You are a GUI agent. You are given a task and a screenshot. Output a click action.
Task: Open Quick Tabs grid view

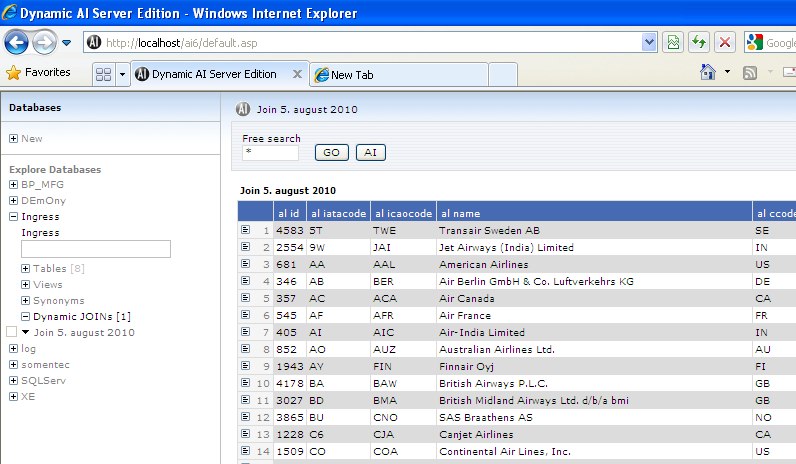104,75
